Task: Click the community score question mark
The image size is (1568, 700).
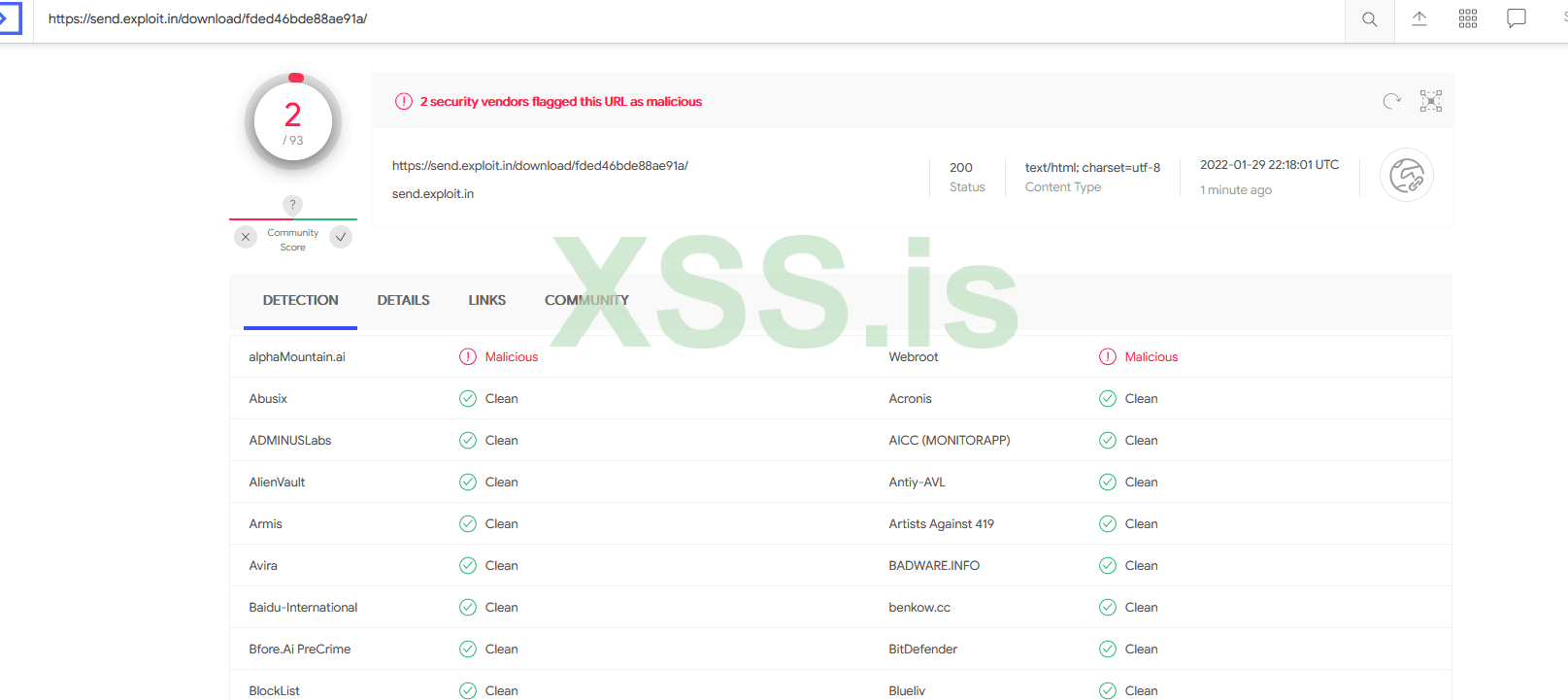Action: 292,205
